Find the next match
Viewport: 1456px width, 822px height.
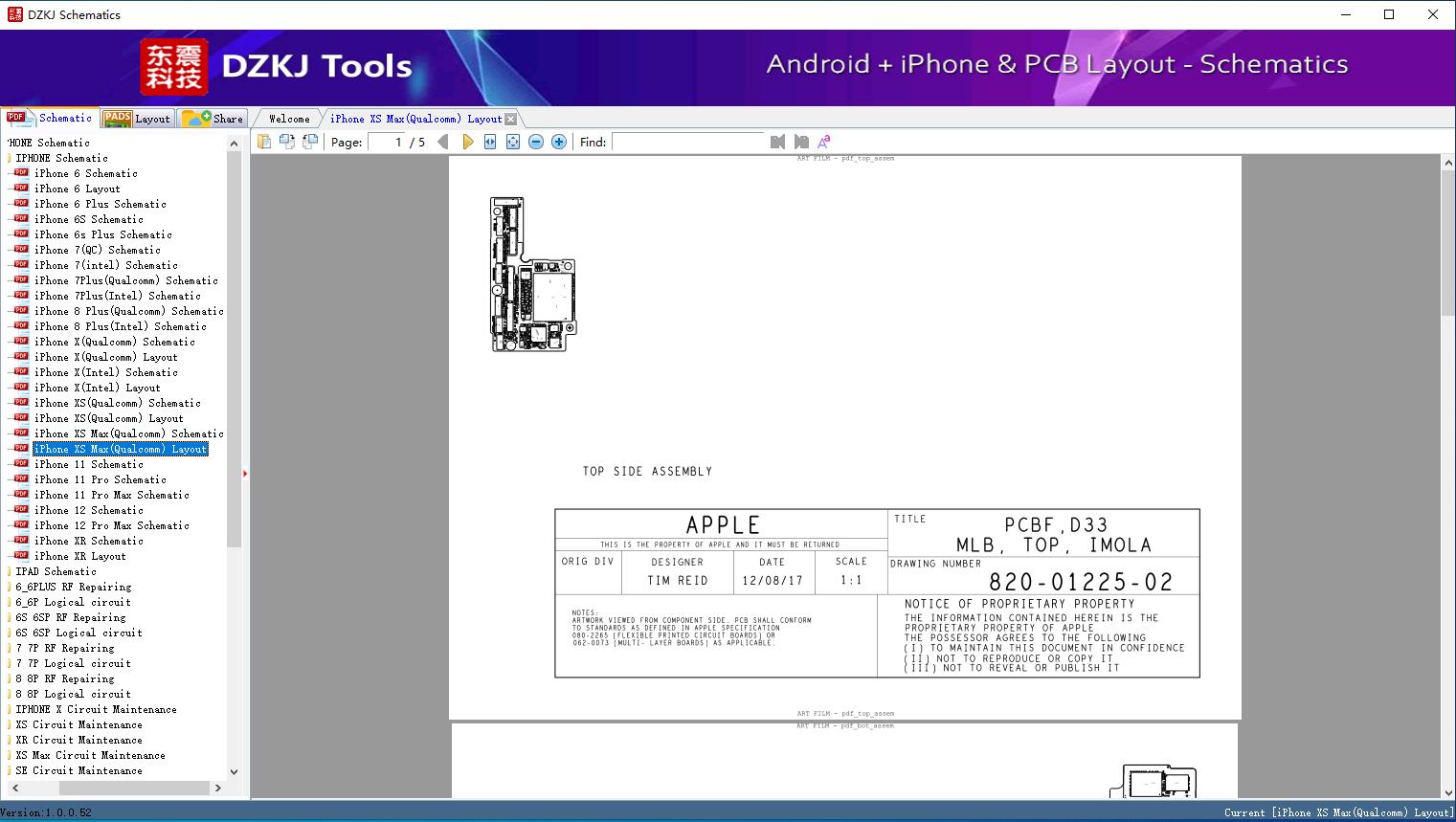pyautogui.click(x=801, y=142)
